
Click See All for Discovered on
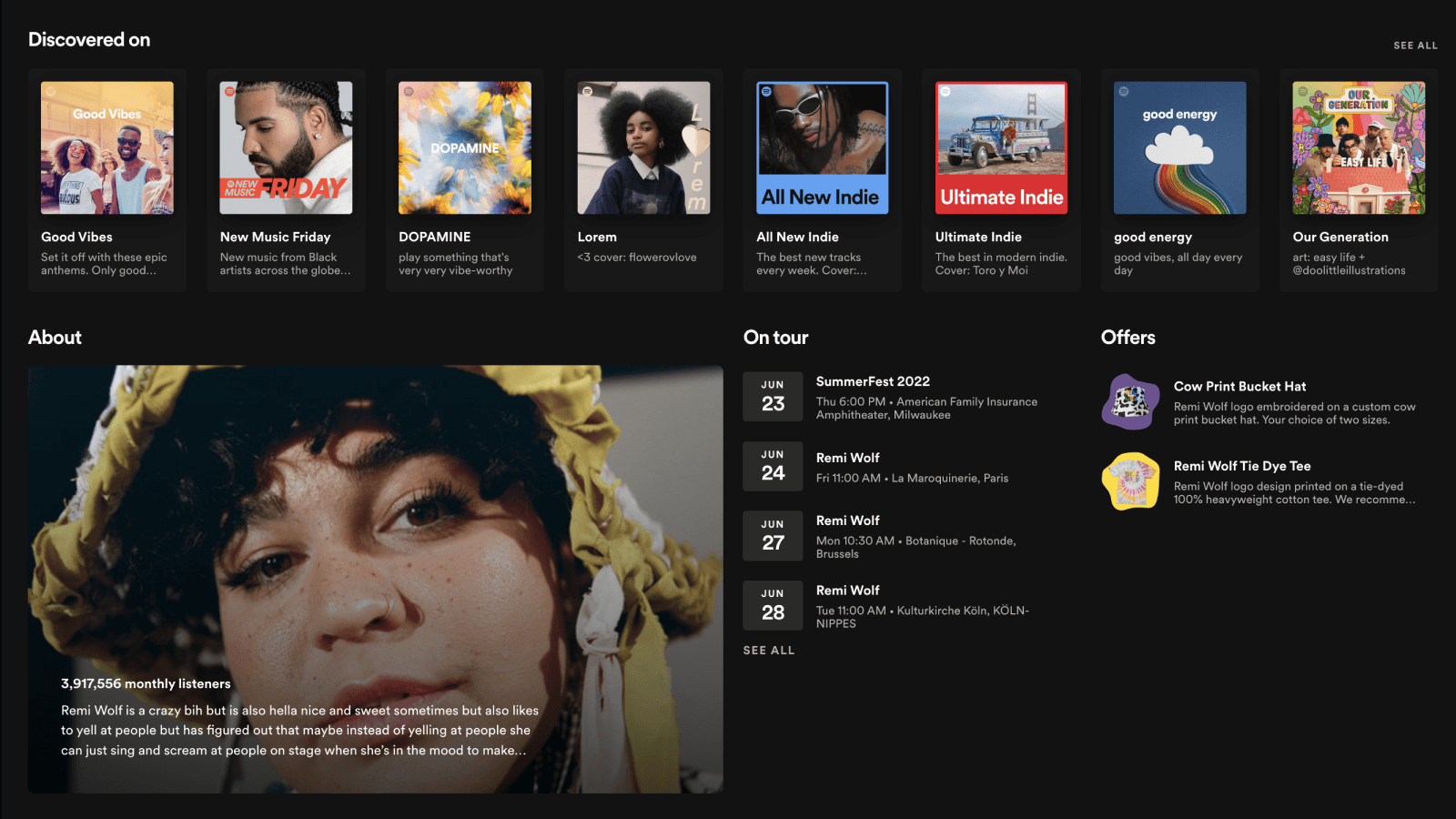1415,45
